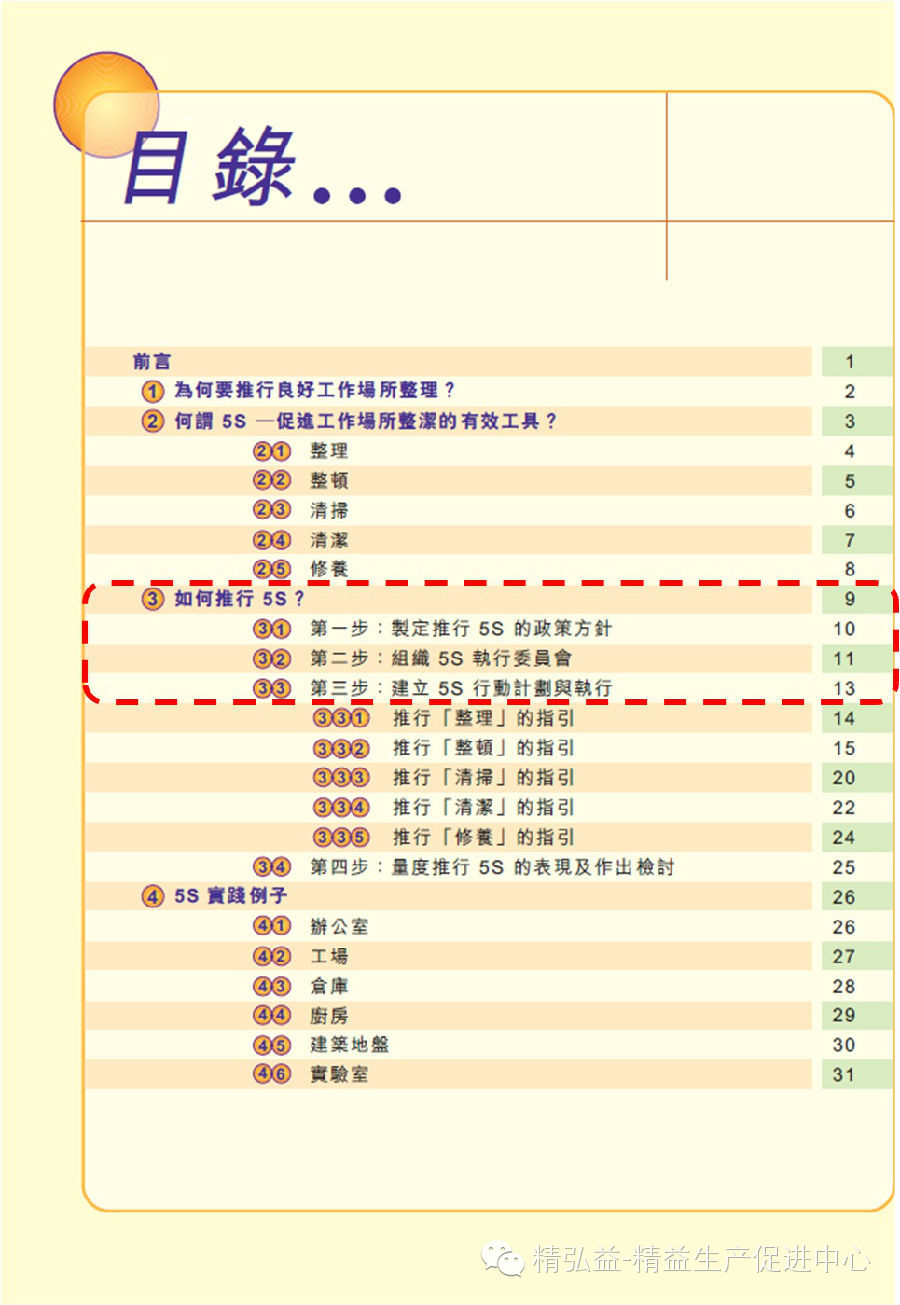Screen dimensions: 900x1305
Task: Click the circled 2 badge beside 何謂 5S
Action: click(x=153, y=421)
